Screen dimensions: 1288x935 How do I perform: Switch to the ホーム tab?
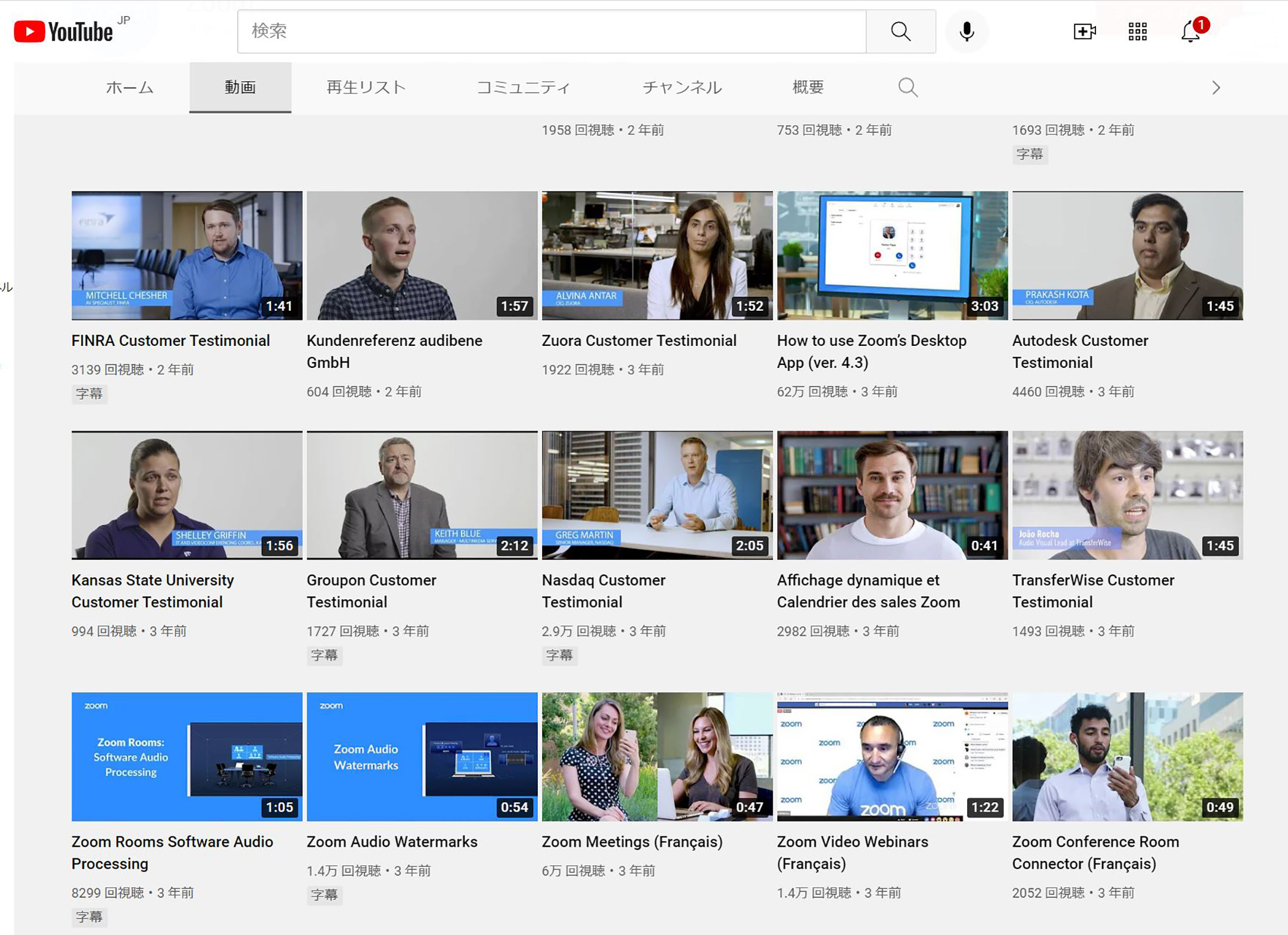click(x=129, y=88)
